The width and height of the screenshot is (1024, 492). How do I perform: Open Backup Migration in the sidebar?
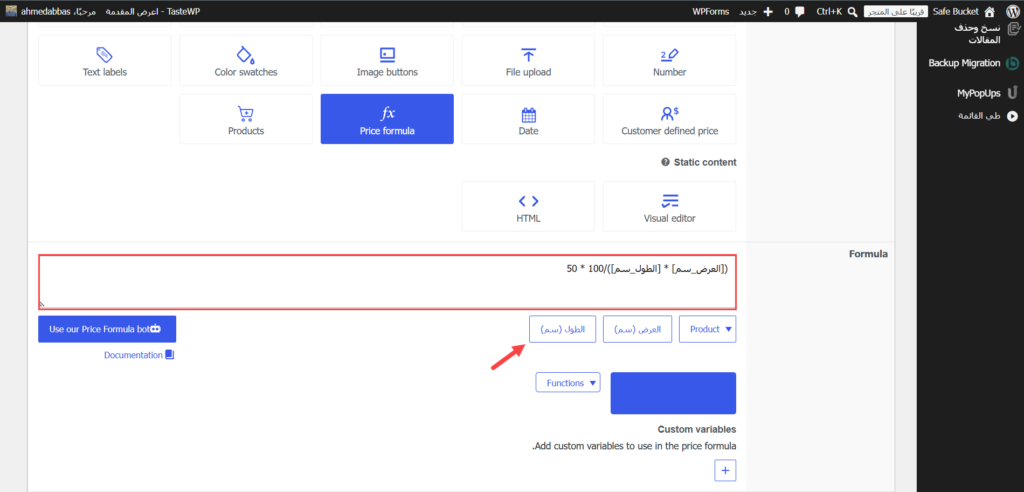pos(972,63)
